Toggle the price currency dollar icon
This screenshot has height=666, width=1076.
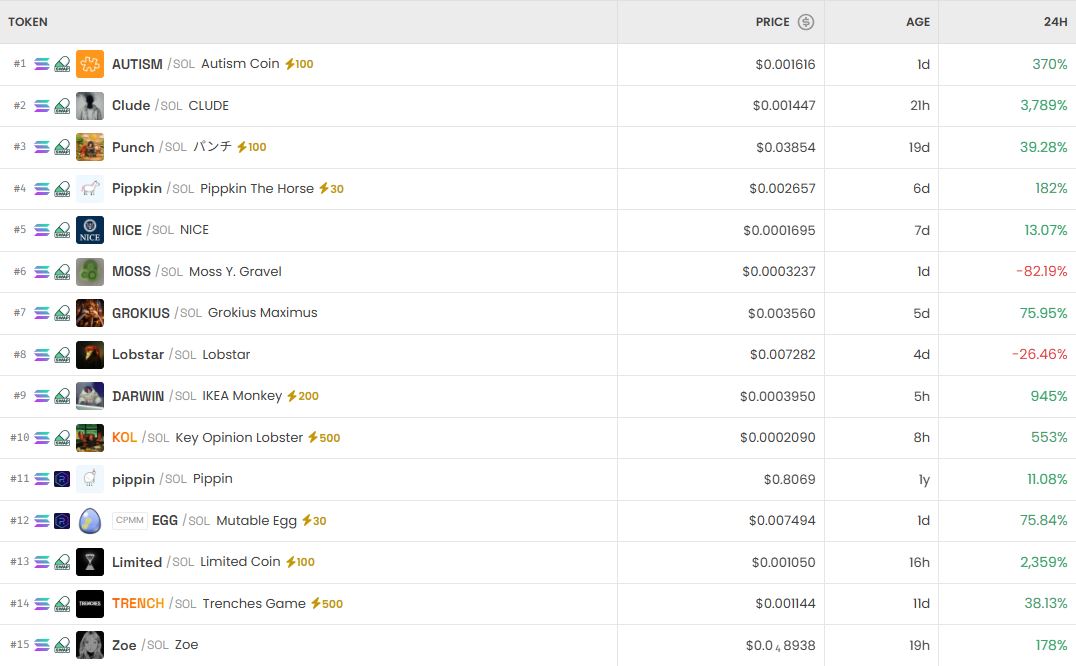pyautogui.click(x=806, y=22)
